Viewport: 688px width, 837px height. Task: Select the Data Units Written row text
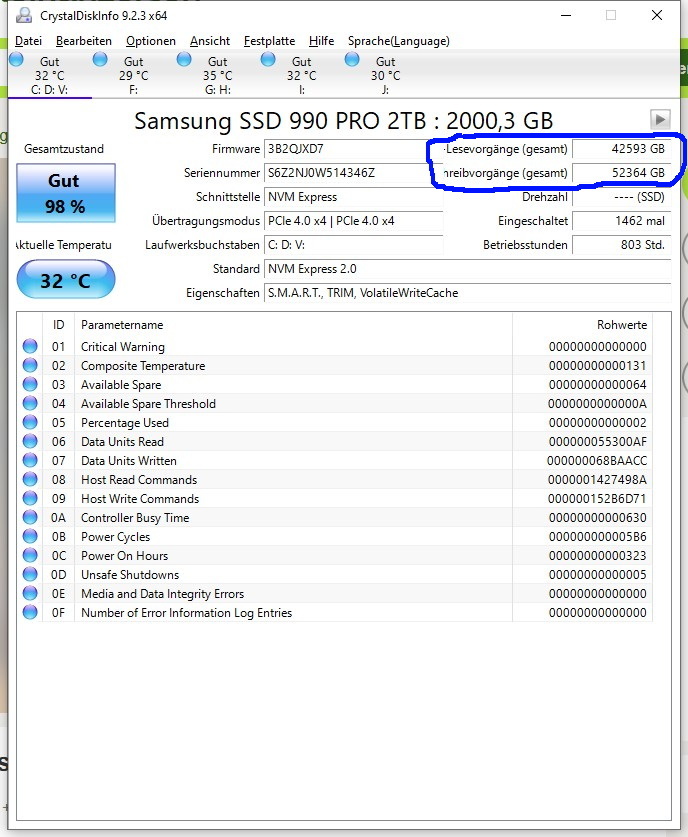pos(129,461)
